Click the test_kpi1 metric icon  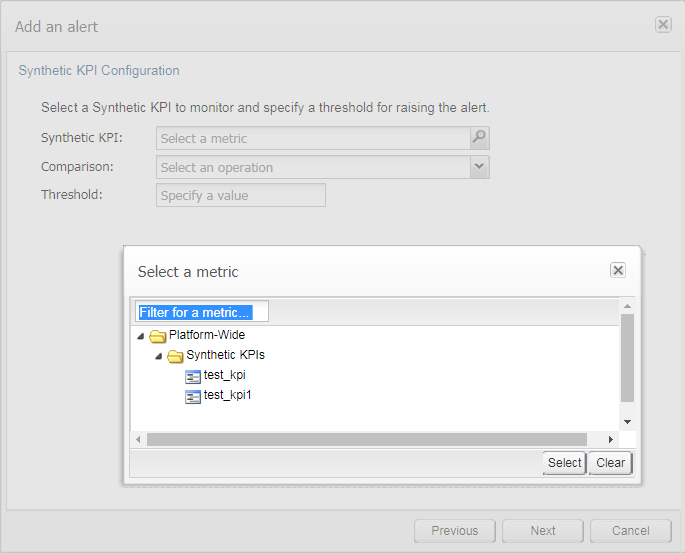193,396
